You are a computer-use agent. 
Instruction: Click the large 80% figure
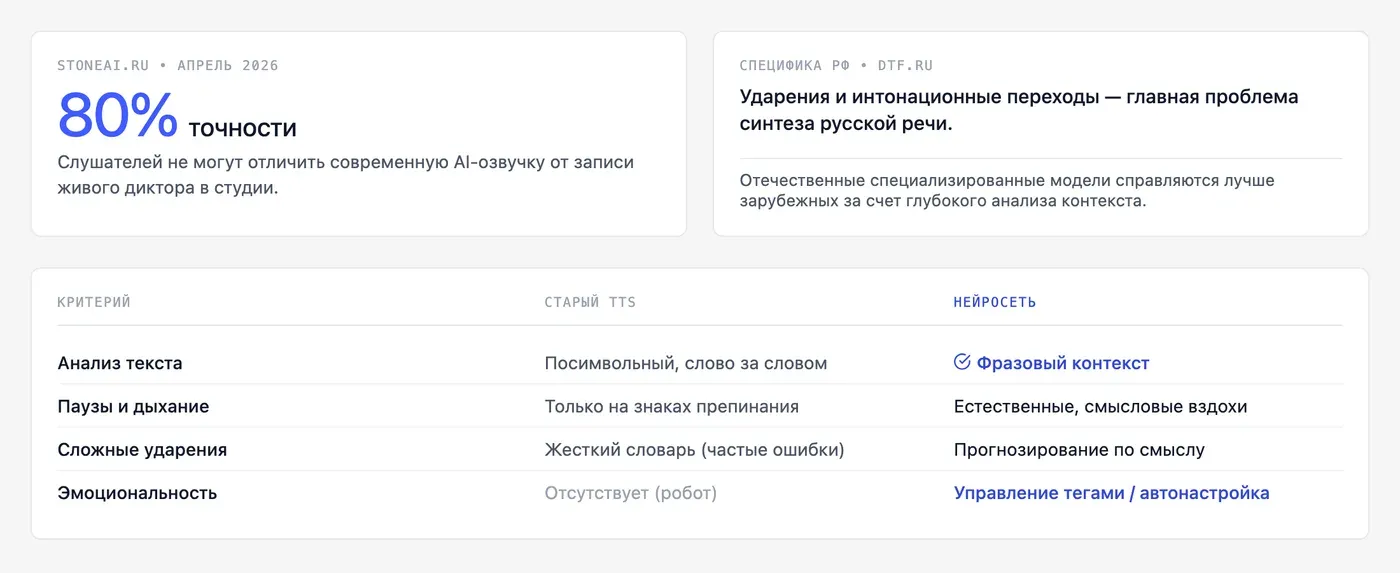118,115
